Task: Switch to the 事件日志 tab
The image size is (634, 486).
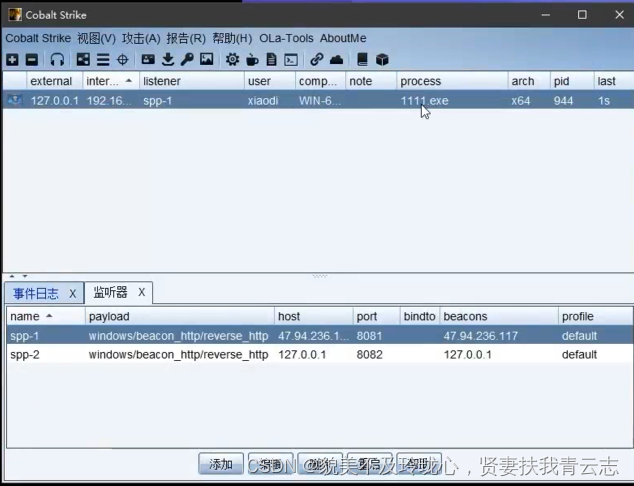Action: pyautogui.click(x=36, y=293)
